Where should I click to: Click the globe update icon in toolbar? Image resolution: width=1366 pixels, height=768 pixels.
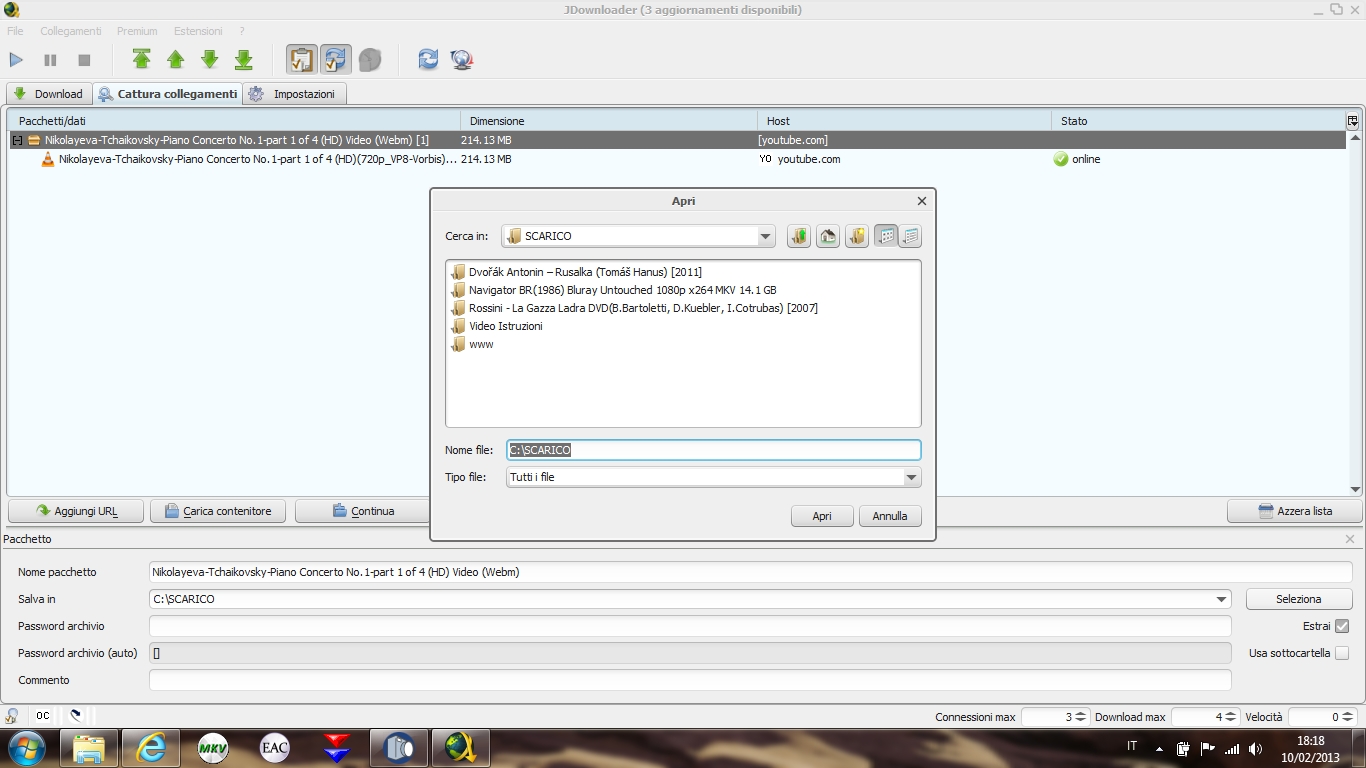[x=461, y=60]
